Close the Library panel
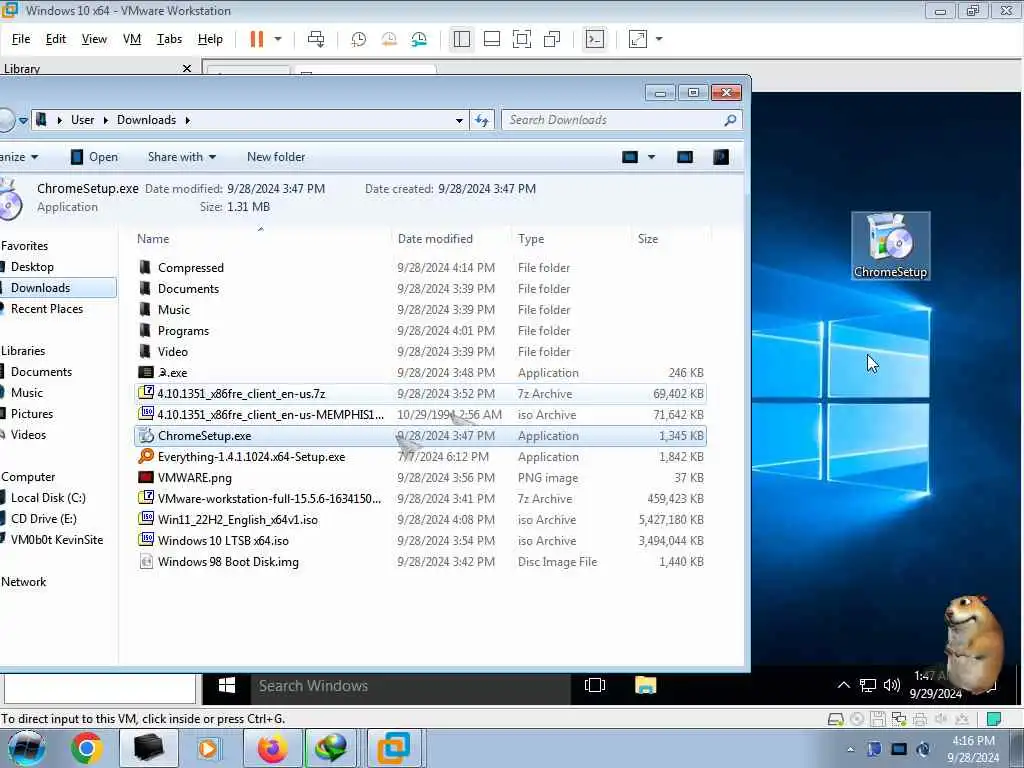Image resolution: width=1024 pixels, height=768 pixels. (x=187, y=68)
